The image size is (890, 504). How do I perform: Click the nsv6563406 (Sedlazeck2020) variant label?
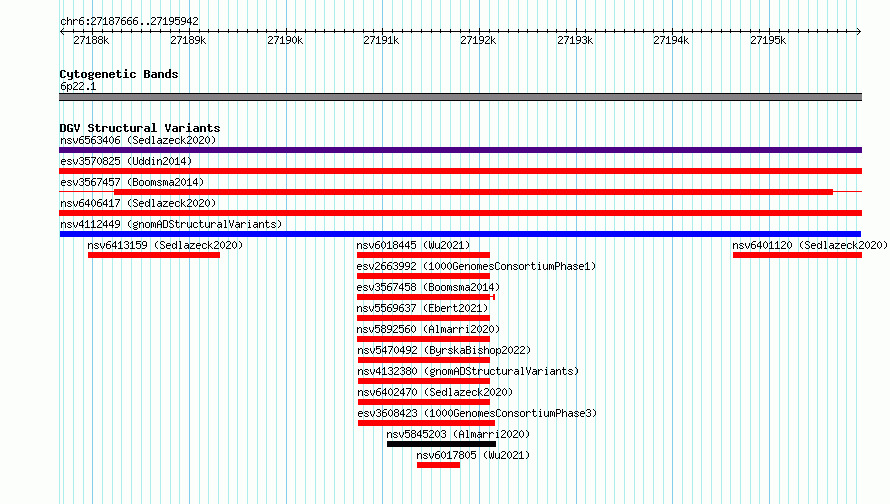pyautogui.click(x=138, y=140)
